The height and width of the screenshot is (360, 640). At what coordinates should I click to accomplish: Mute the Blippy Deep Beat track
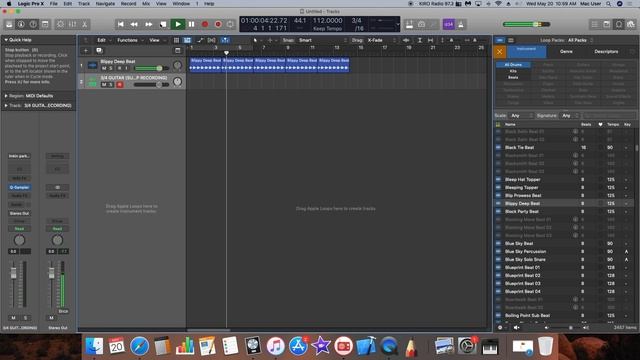coord(104,68)
